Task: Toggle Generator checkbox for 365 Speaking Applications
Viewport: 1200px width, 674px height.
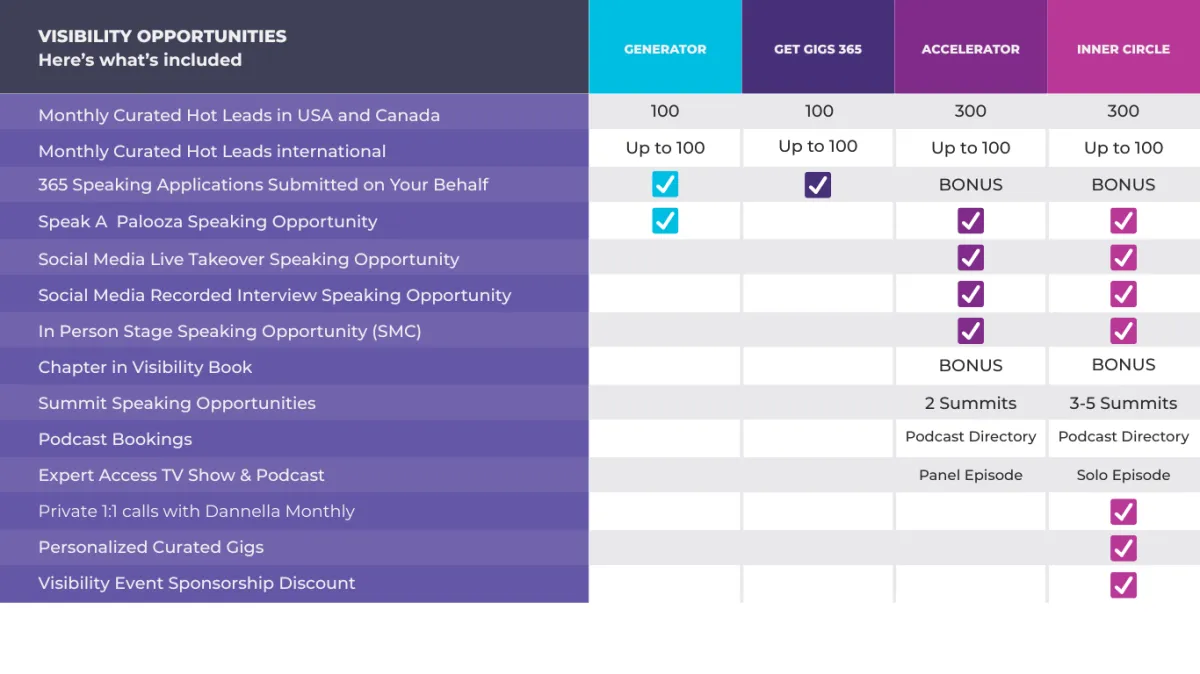Action: click(665, 184)
